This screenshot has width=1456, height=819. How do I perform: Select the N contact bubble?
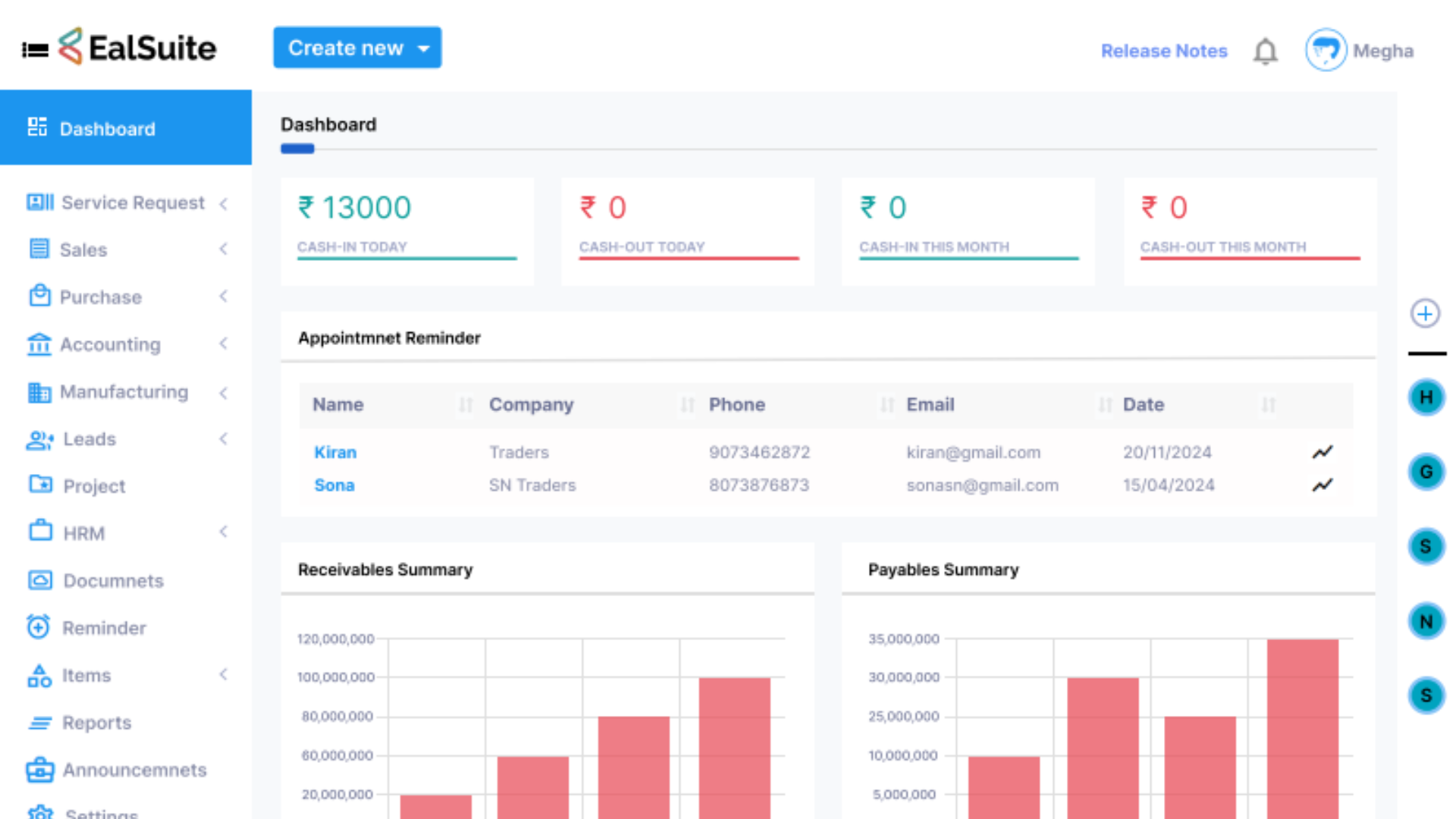[1426, 622]
